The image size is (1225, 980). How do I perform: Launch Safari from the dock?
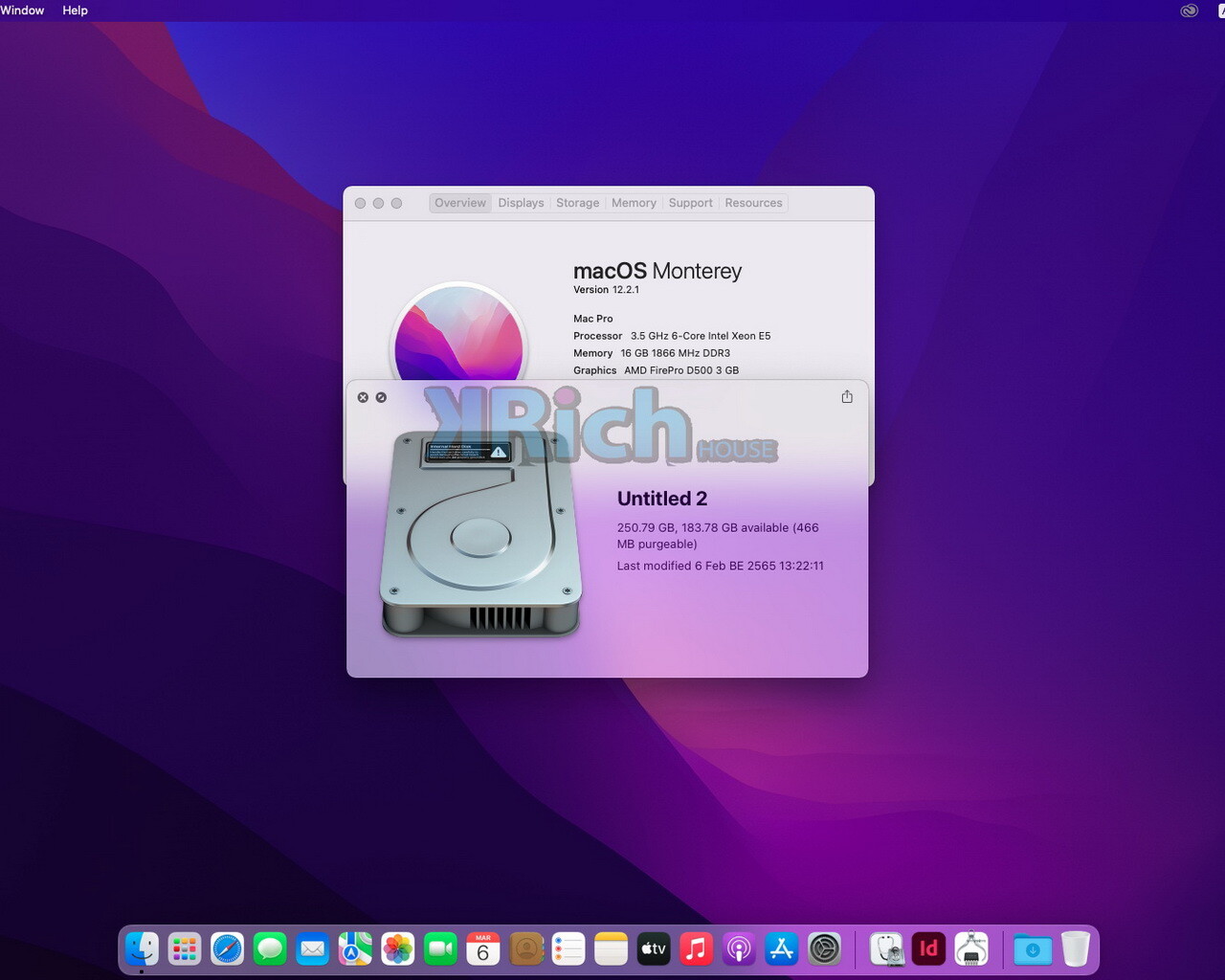(x=228, y=949)
